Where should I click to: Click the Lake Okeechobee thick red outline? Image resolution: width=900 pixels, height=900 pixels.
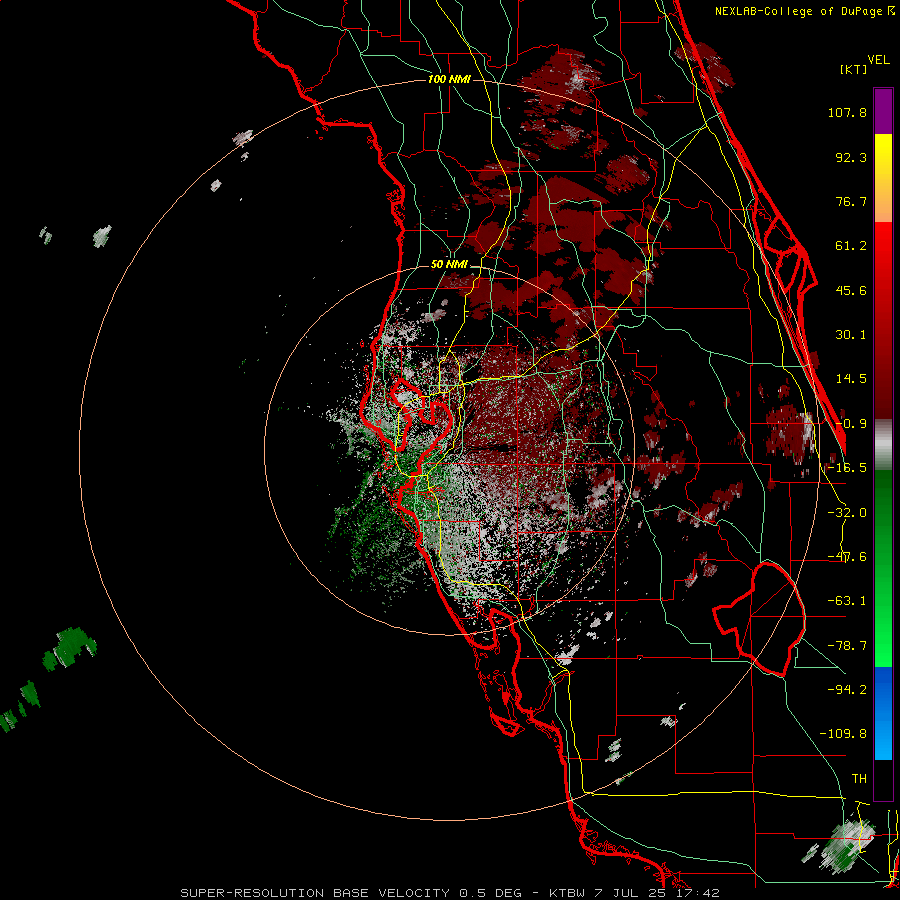(759, 618)
